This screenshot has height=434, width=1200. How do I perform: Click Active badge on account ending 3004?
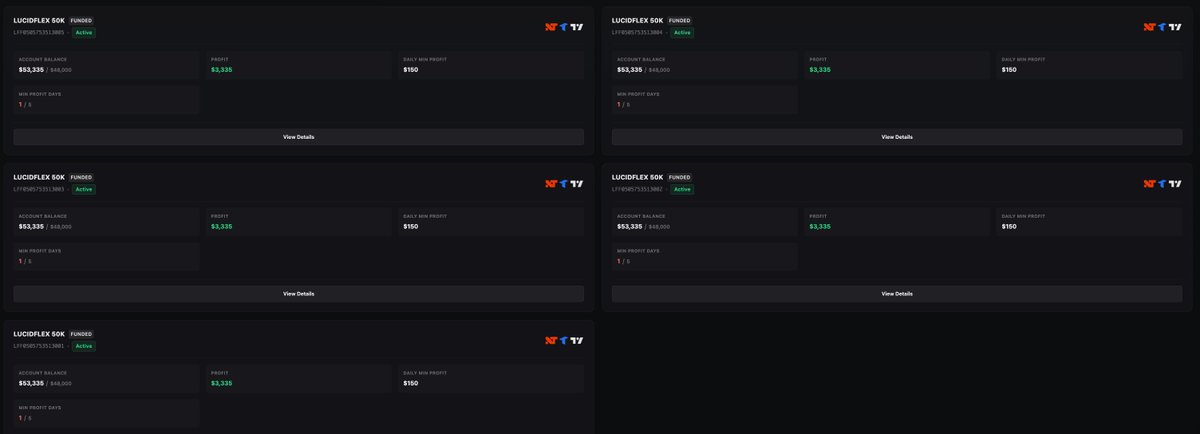pos(682,32)
